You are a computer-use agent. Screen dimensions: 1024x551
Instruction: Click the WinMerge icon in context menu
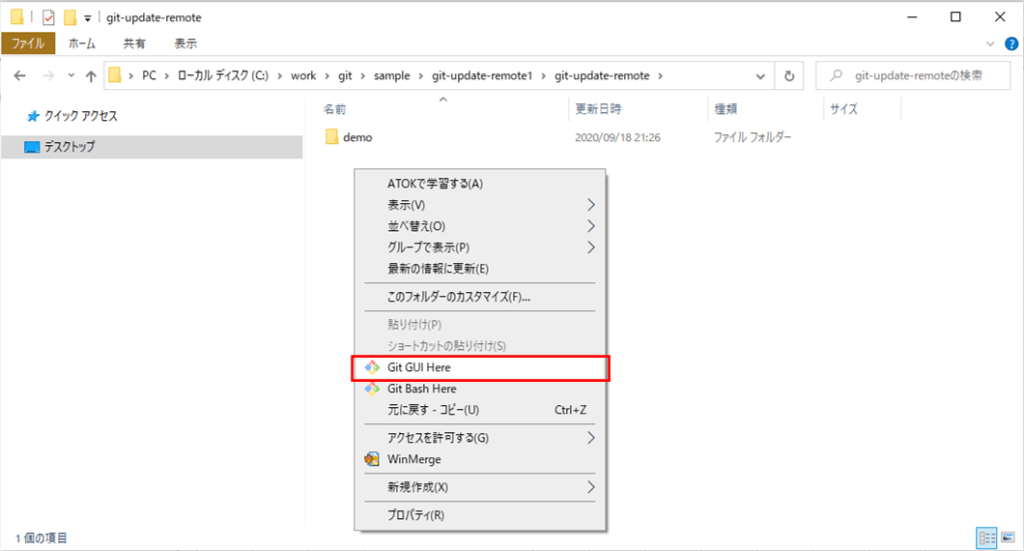[x=372, y=459]
